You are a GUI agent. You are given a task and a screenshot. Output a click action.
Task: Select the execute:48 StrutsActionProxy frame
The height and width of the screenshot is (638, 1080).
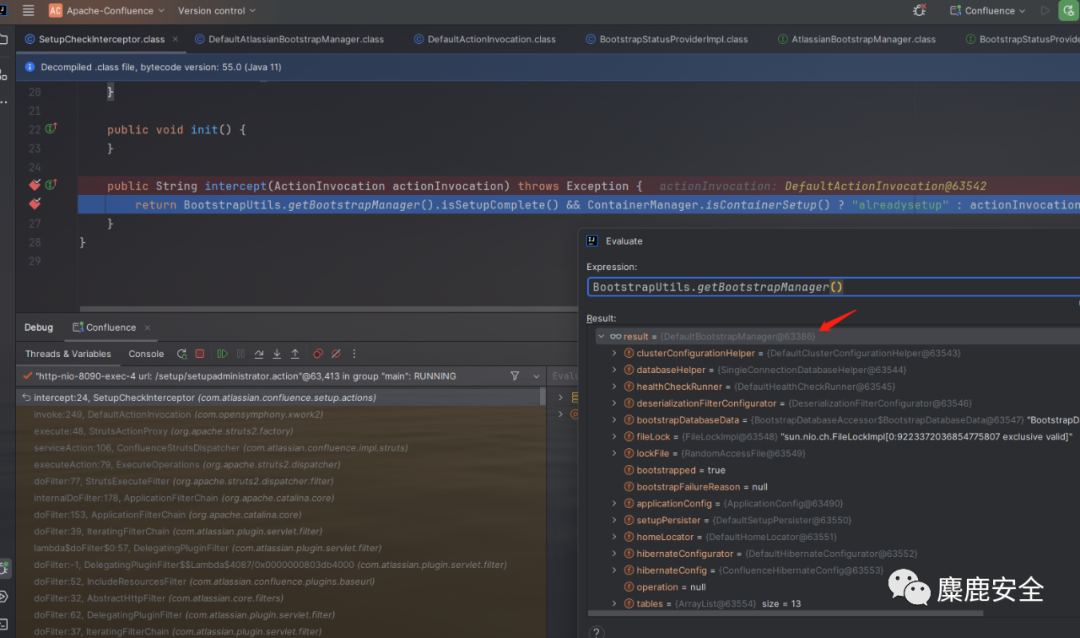point(280,431)
